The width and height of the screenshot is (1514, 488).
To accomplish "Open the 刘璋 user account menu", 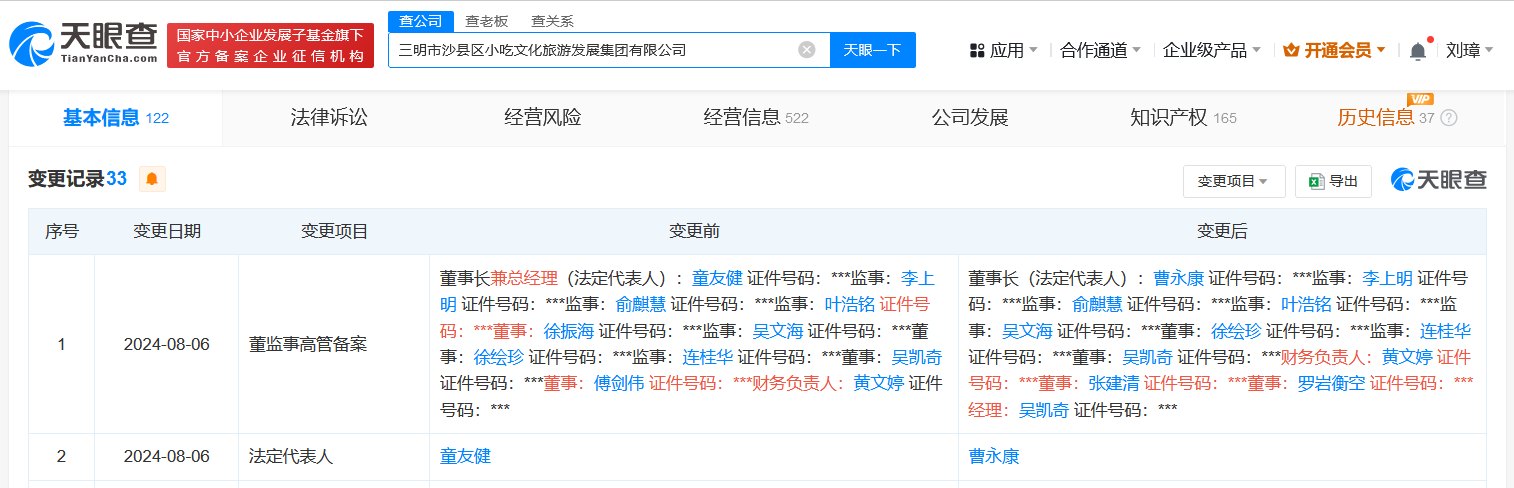I will 1469,50.
